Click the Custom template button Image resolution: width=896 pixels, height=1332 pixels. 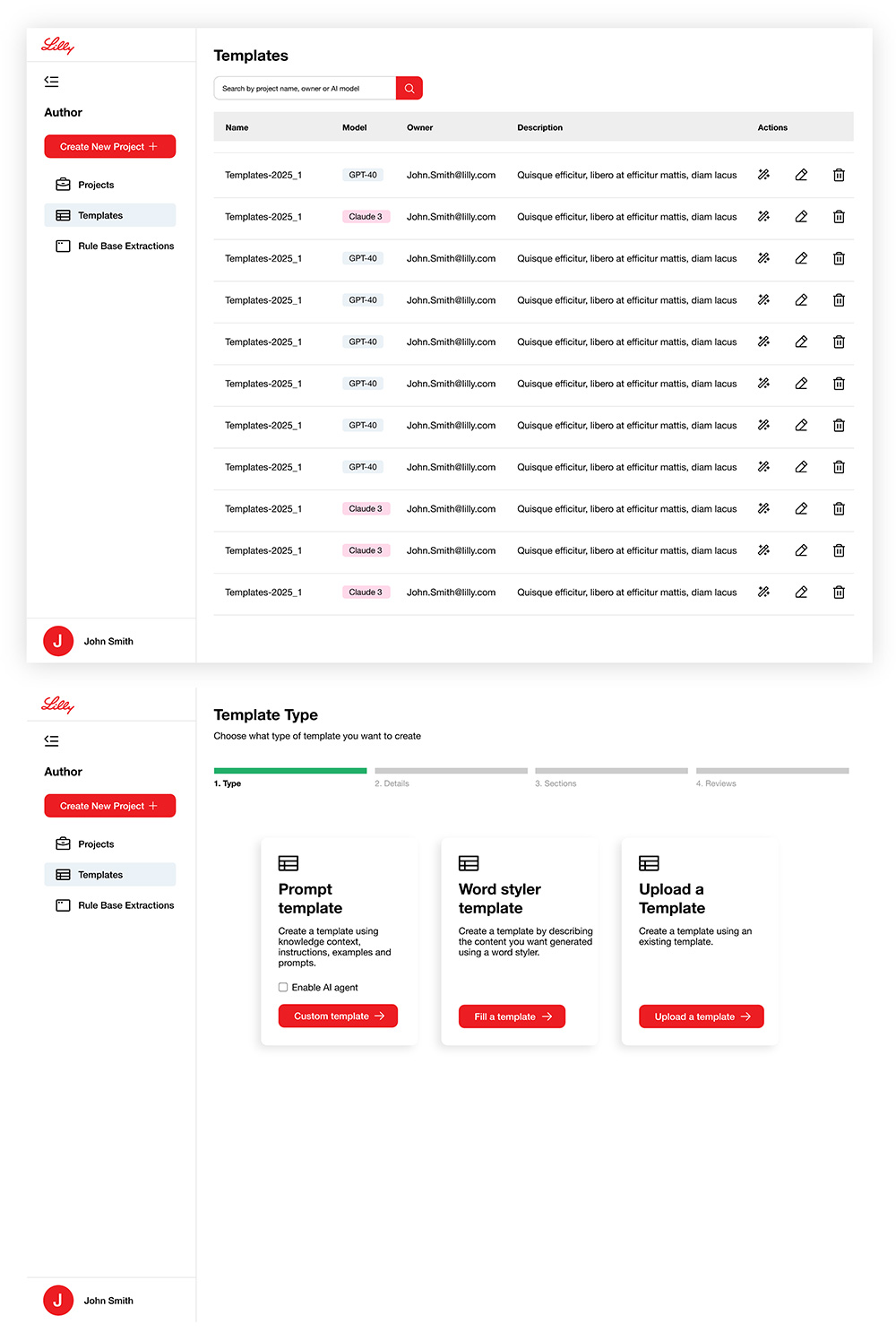pyautogui.click(x=338, y=1016)
